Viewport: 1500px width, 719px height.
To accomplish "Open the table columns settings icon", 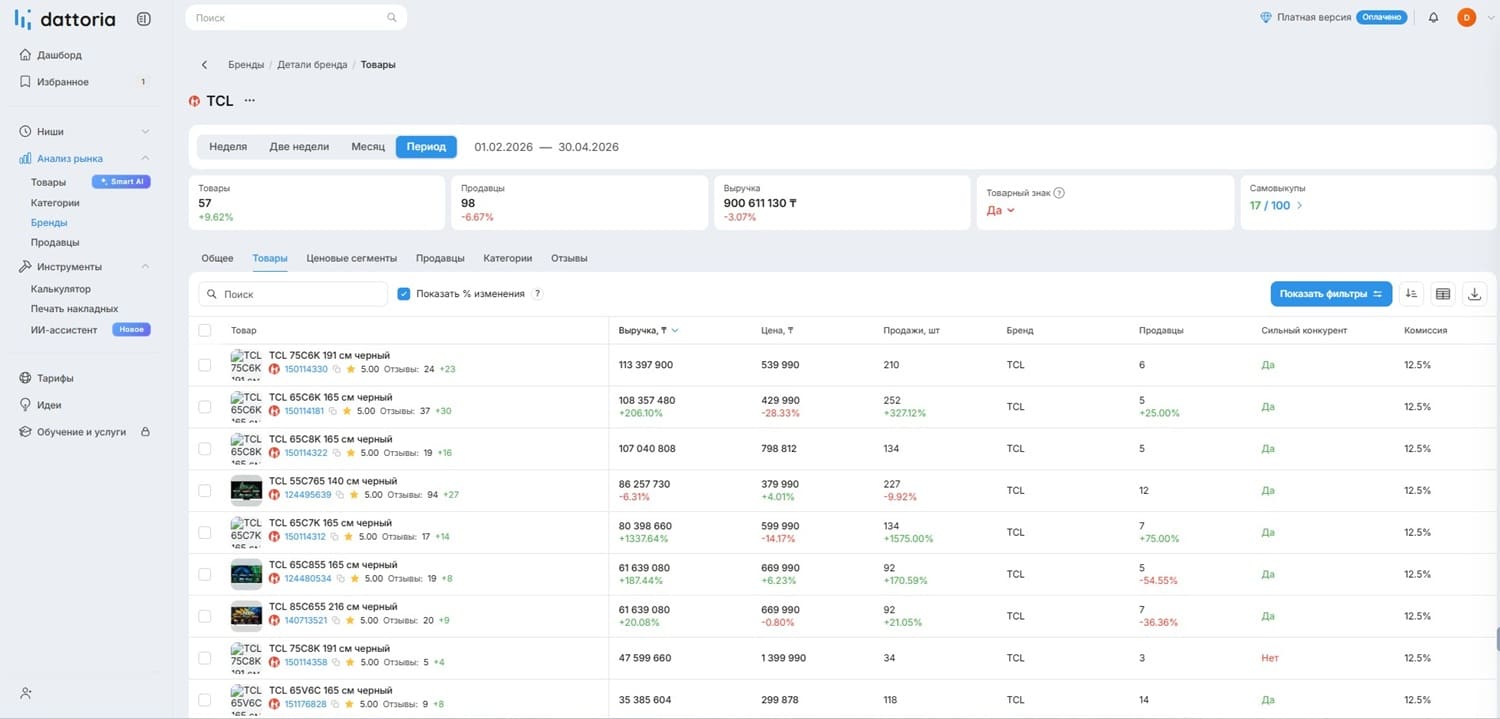I will coord(1443,294).
